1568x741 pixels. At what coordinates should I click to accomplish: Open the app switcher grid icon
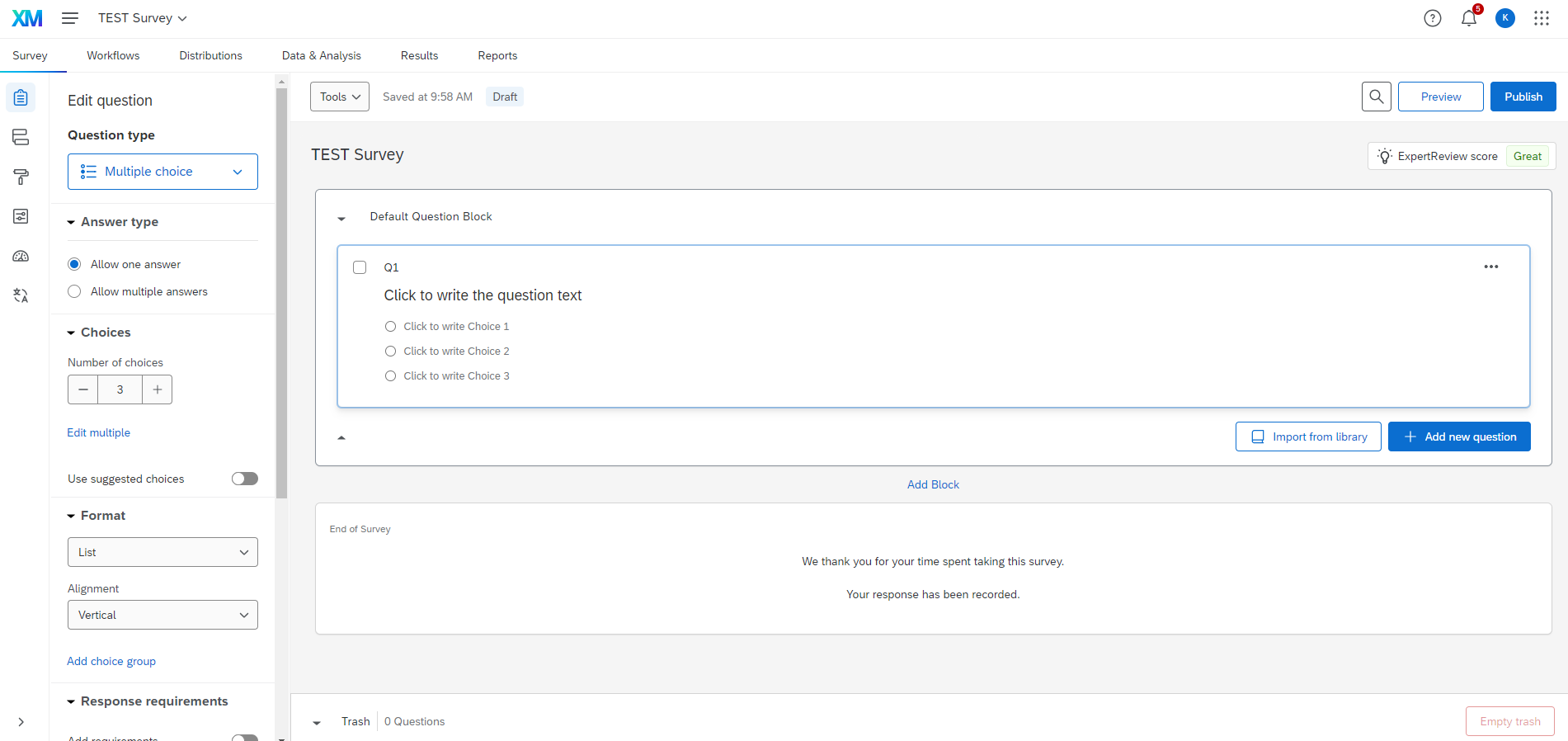[x=1542, y=18]
